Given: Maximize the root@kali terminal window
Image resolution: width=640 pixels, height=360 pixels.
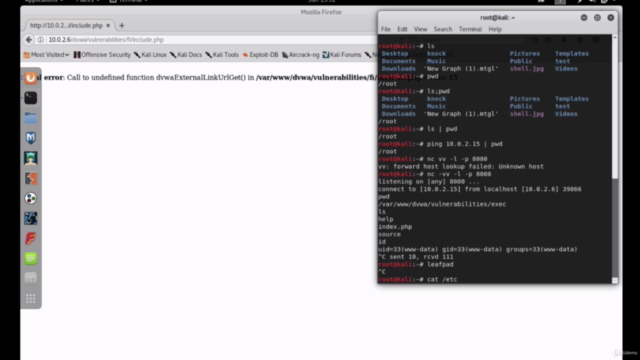Looking at the screenshot, I should point(597,18).
